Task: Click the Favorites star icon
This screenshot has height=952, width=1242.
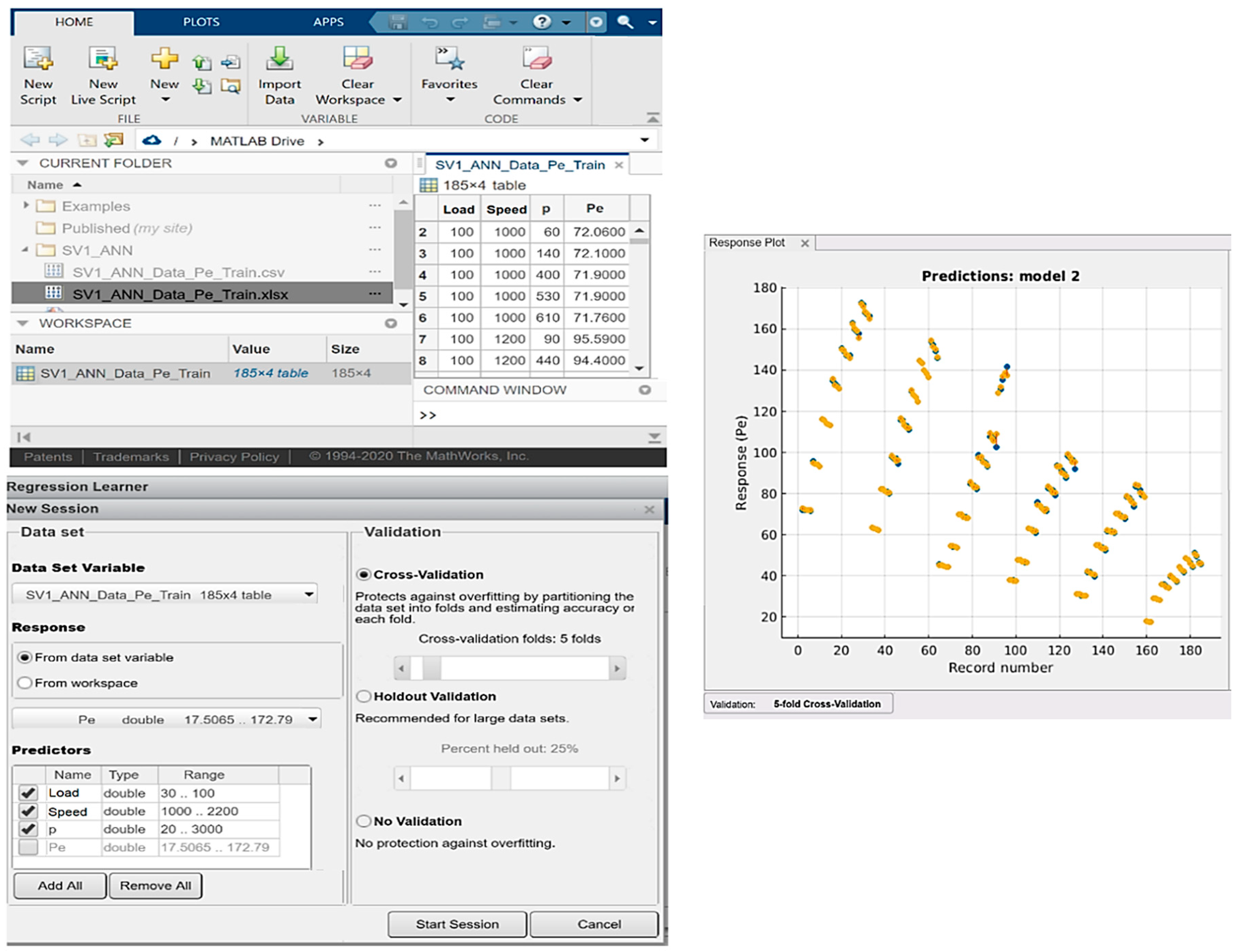Action: pyautogui.click(x=449, y=58)
